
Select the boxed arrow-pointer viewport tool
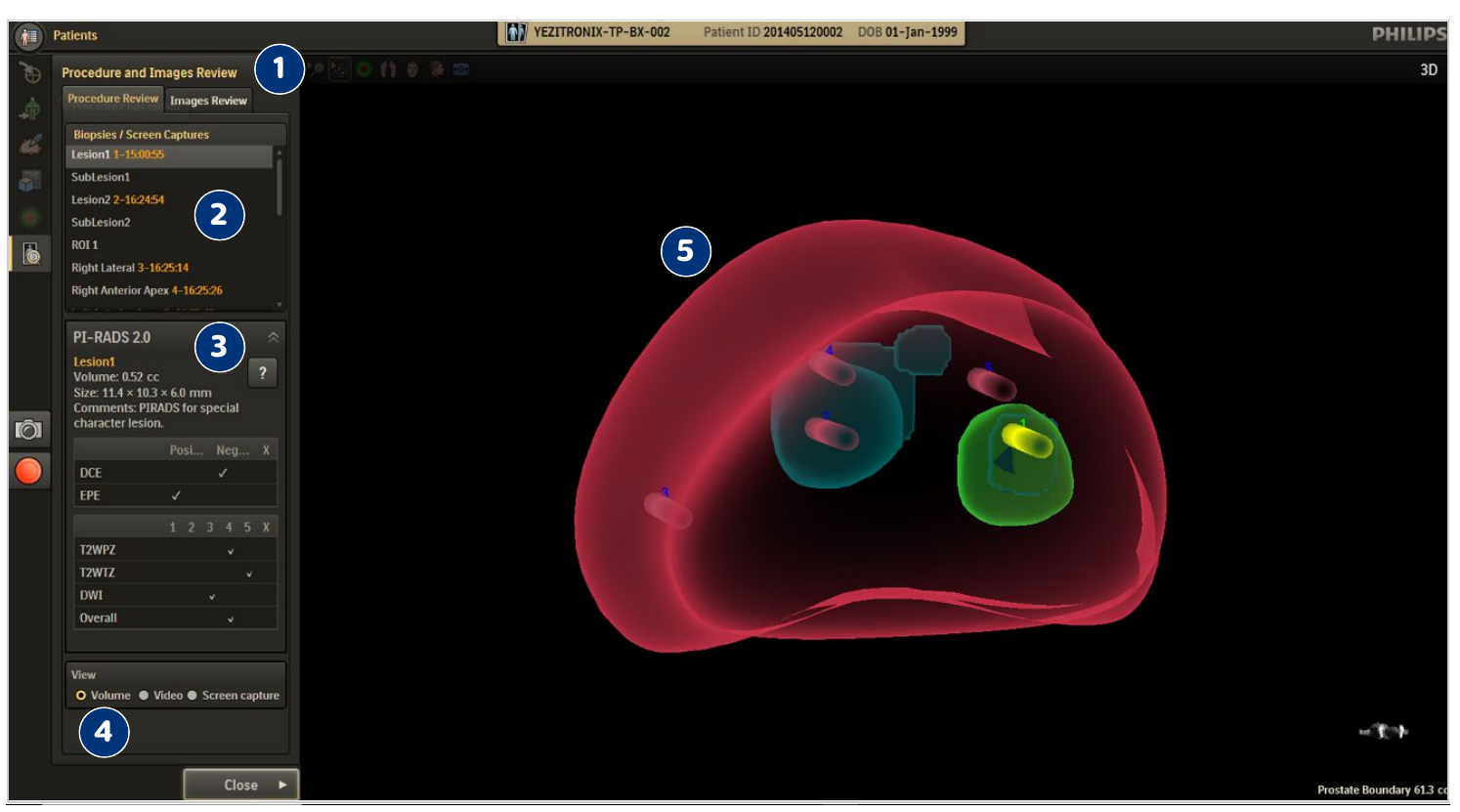[339, 69]
